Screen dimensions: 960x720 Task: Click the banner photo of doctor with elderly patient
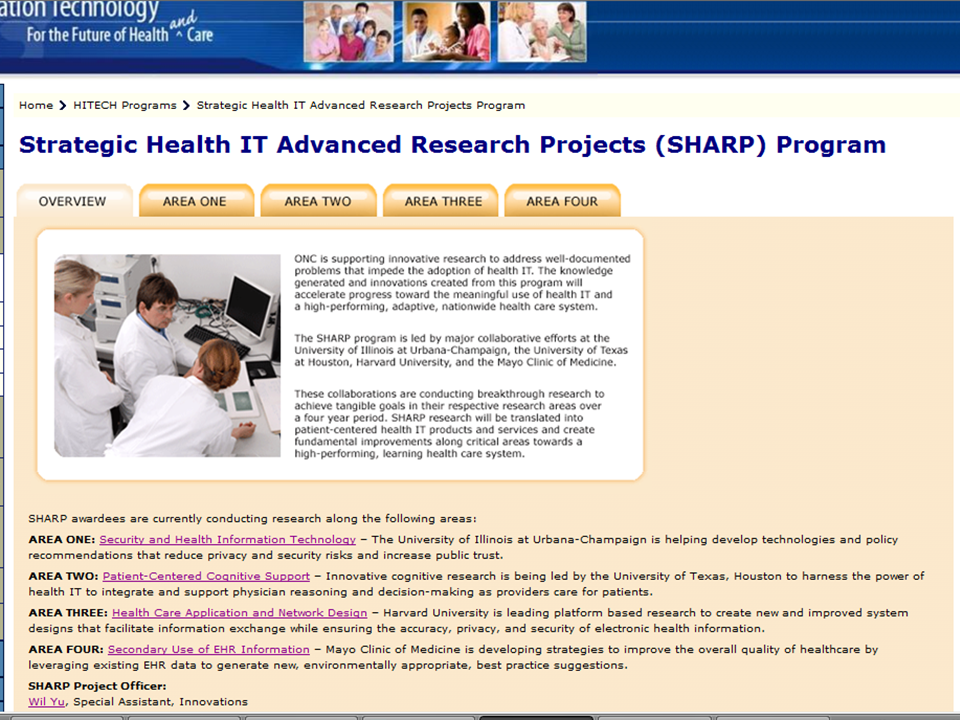coord(542,31)
